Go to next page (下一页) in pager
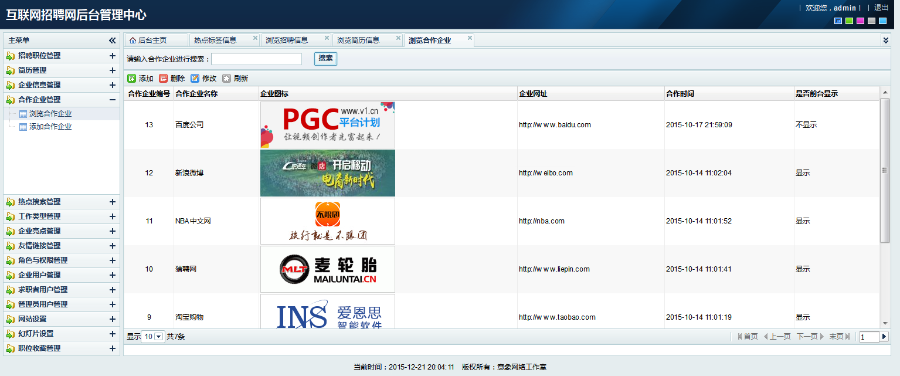Viewport: 900px width, 376px height. point(810,336)
